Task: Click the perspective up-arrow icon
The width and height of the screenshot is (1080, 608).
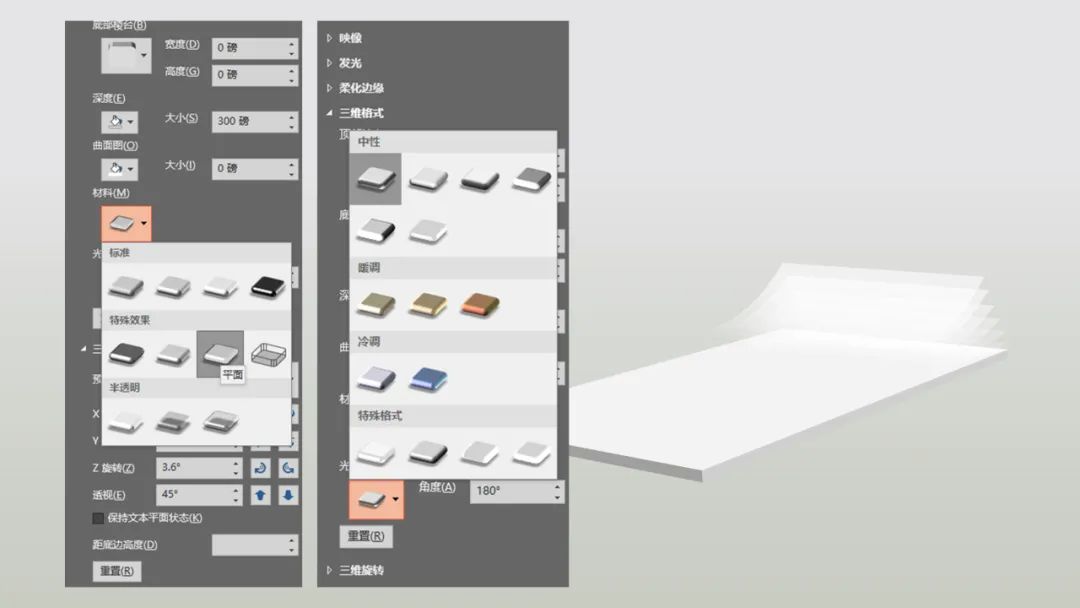Action: (x=260, y=495)
